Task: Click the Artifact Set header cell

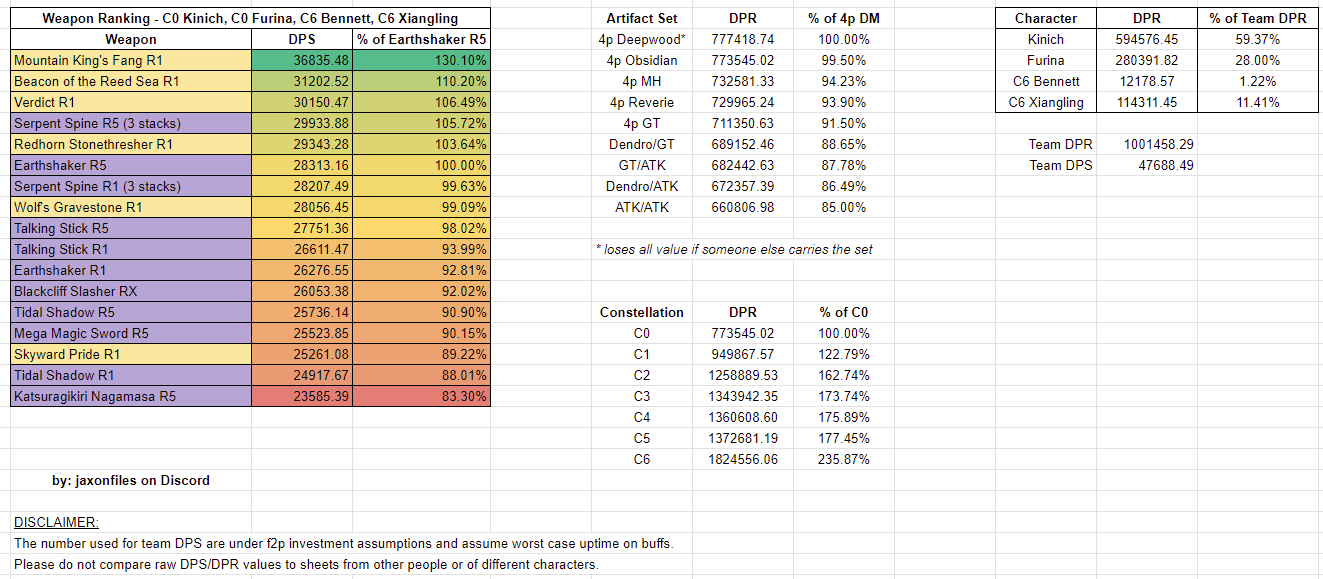Action: pyautogui.click(x=641, y=19)
